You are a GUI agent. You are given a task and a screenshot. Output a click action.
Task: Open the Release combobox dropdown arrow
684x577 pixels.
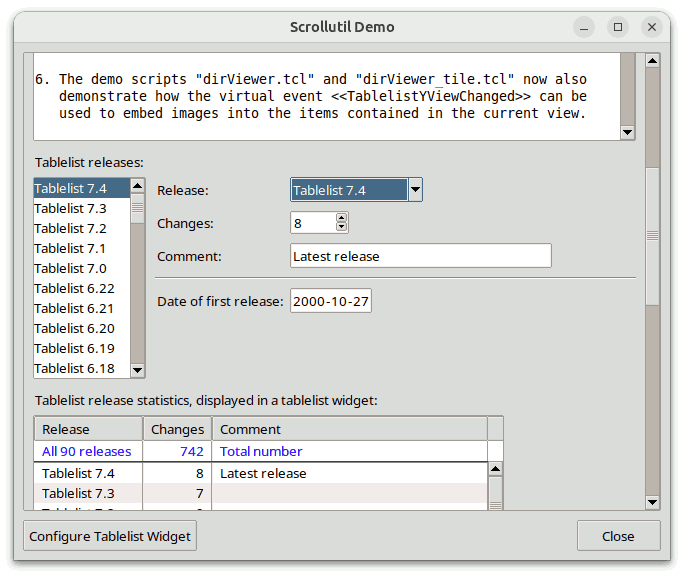click(x=415, y=190)
